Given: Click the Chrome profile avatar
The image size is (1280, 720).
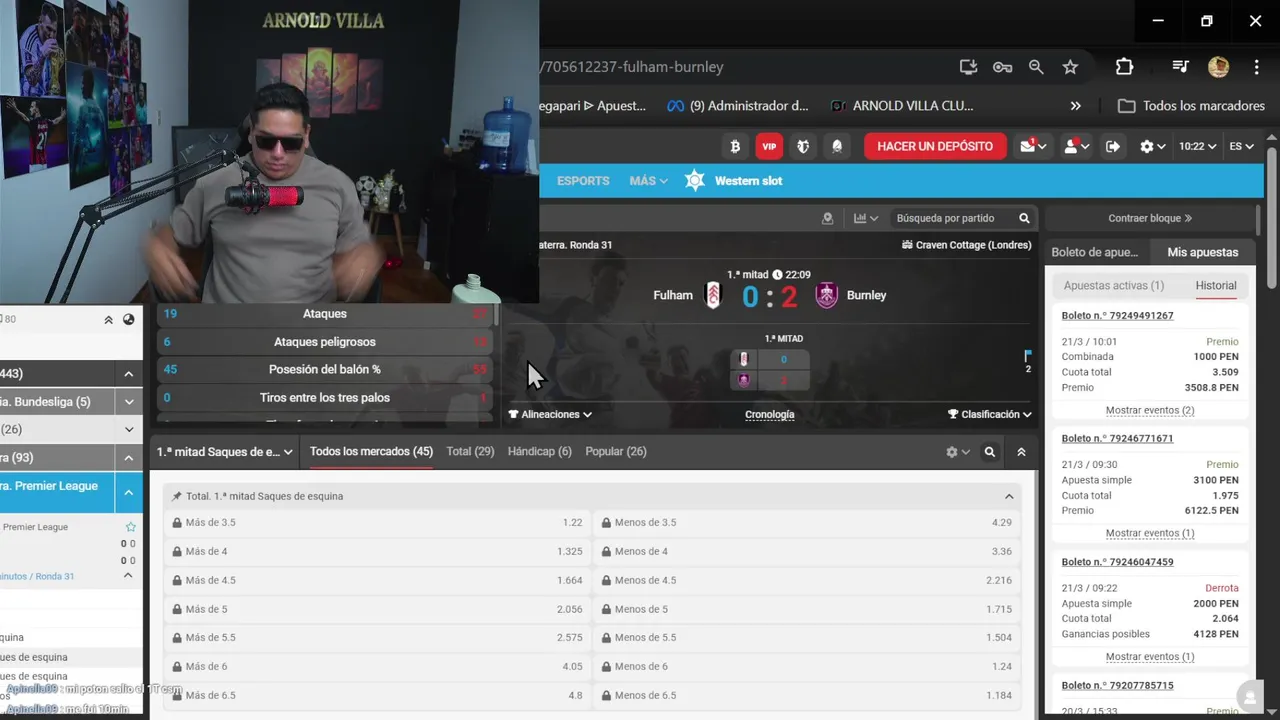Looking at the screenshot, I should 1218,67.
